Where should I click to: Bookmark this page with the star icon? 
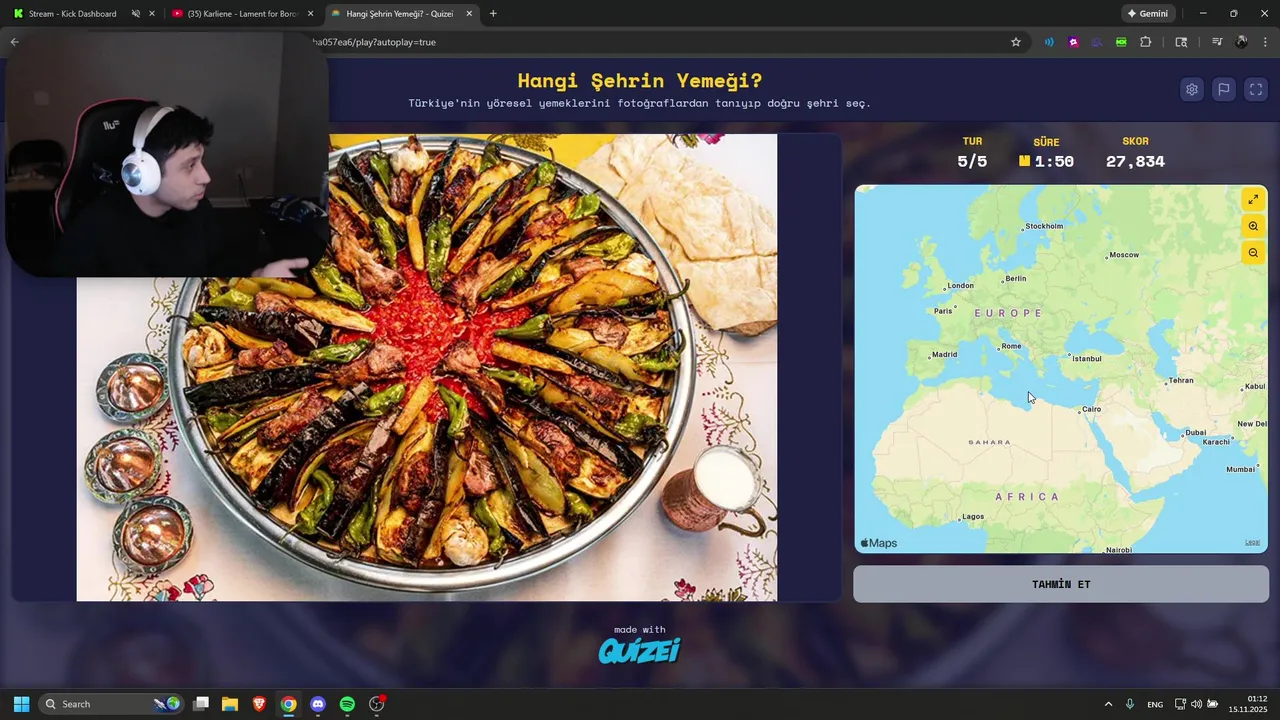pyautogui.click(x=1016, y=42)
